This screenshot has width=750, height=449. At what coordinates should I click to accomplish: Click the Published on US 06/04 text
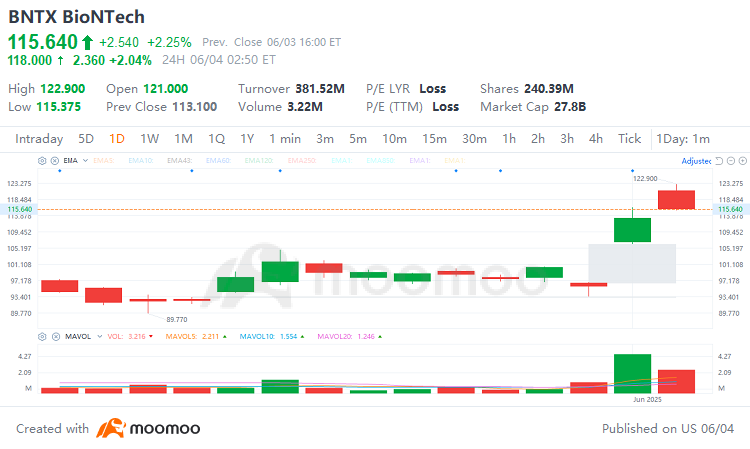(668, 428)
